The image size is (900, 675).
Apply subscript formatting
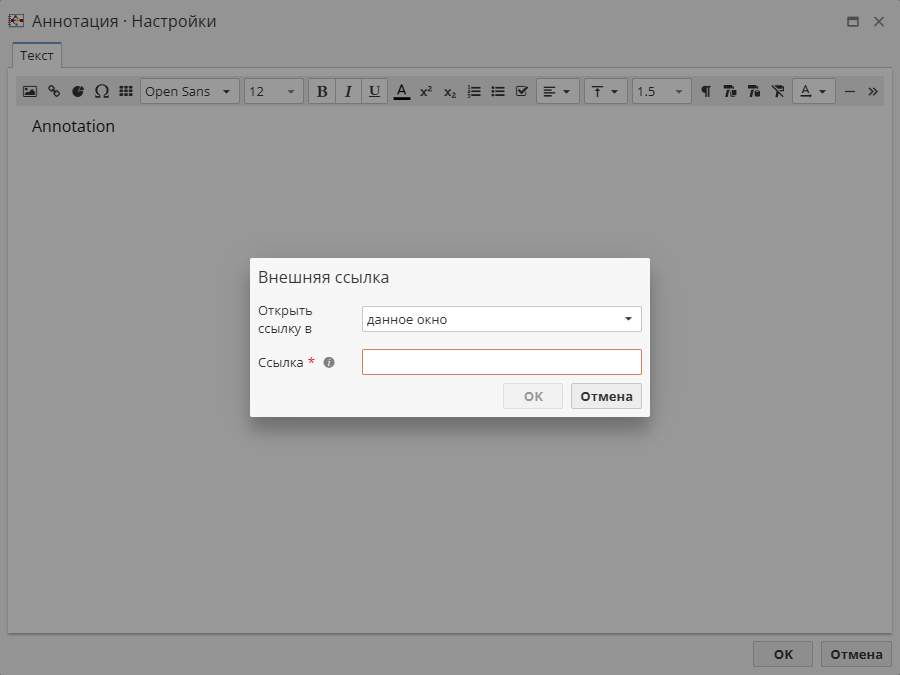pos(450,91)
